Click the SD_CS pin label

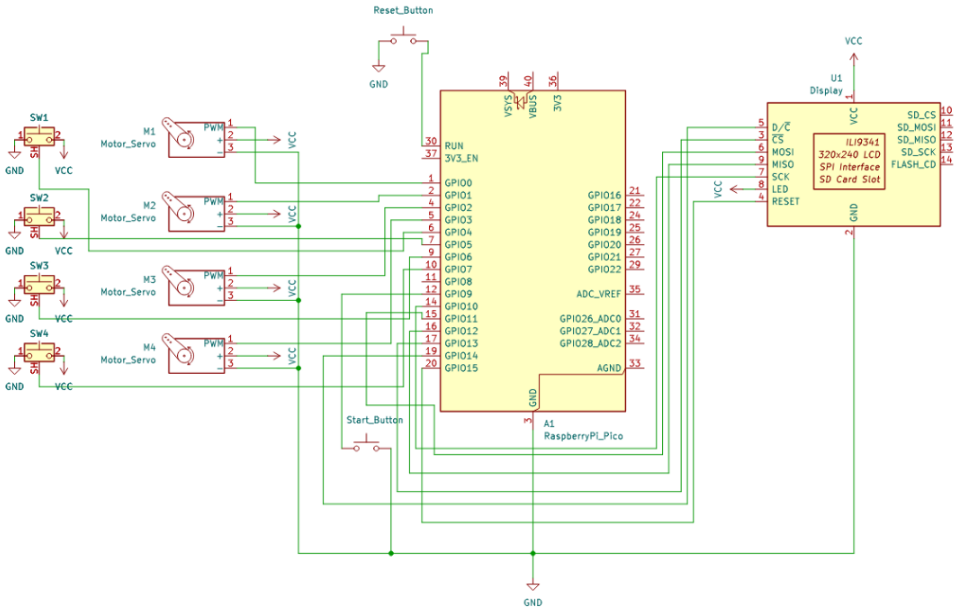tap(921, 115)
